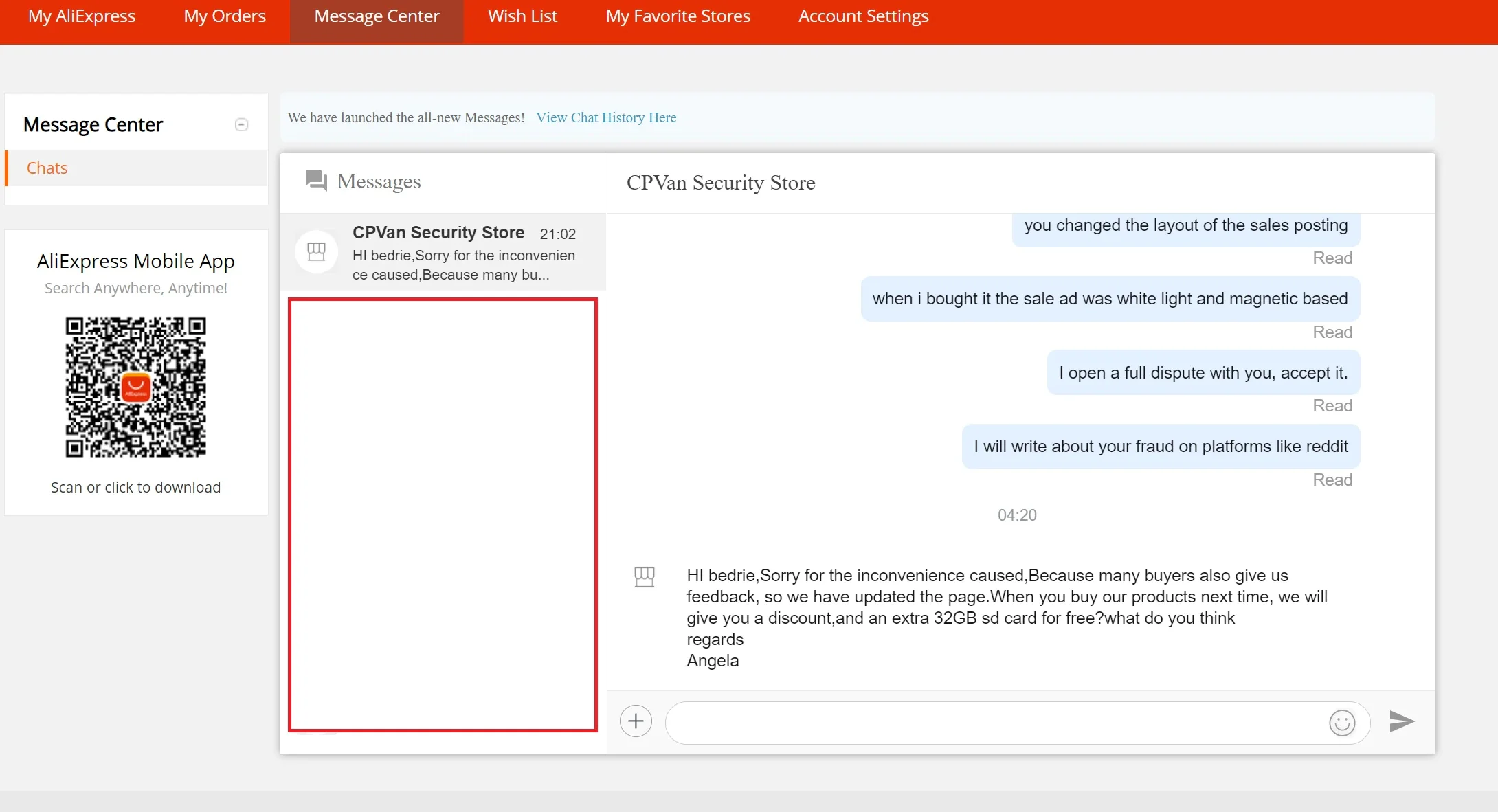Open Account Settings from top menu
Viewport: 1498px width, 812px height.
coord(863,16)
